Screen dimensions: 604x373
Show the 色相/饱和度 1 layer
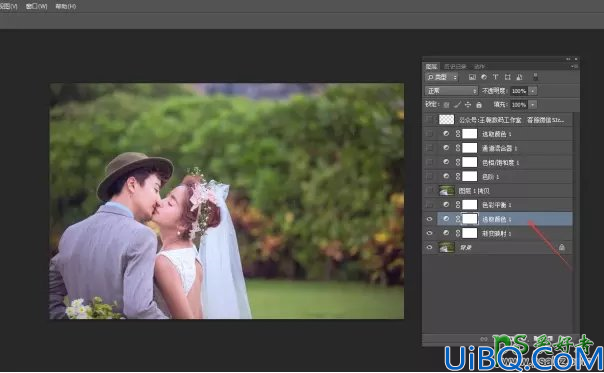(429, 162)
